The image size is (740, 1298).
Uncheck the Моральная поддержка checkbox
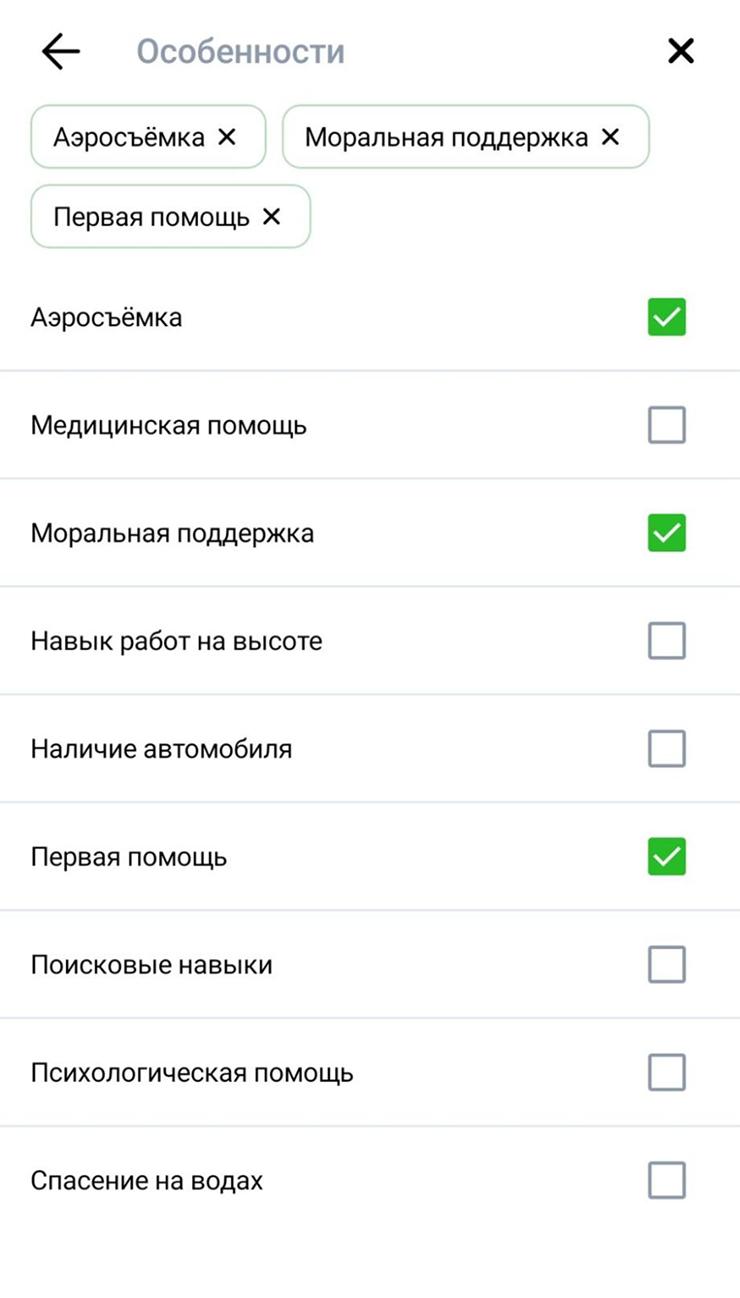tap(666, 533)
